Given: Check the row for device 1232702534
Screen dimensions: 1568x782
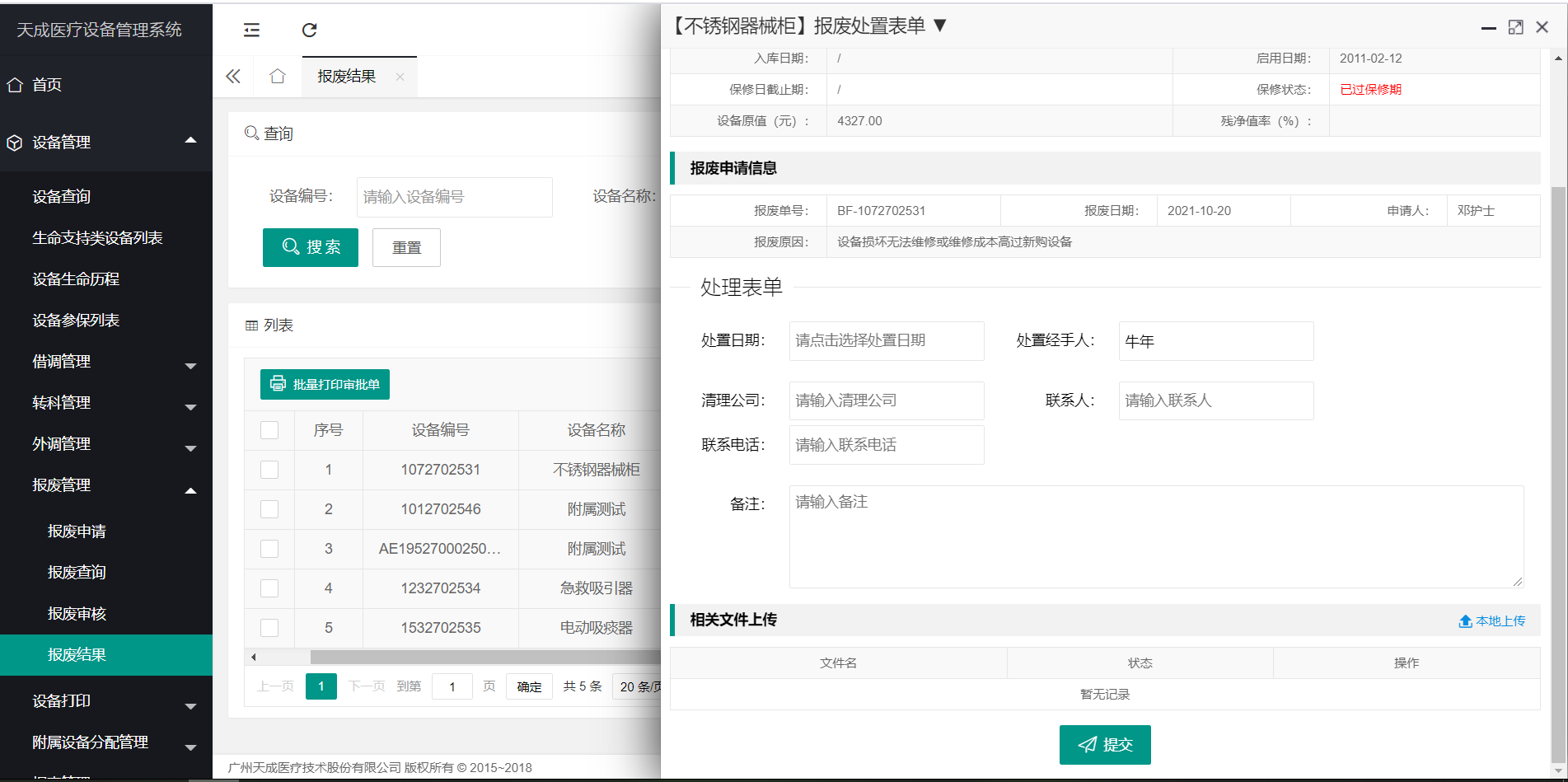Looking at the screenshot, I should (x=269, y=588).
